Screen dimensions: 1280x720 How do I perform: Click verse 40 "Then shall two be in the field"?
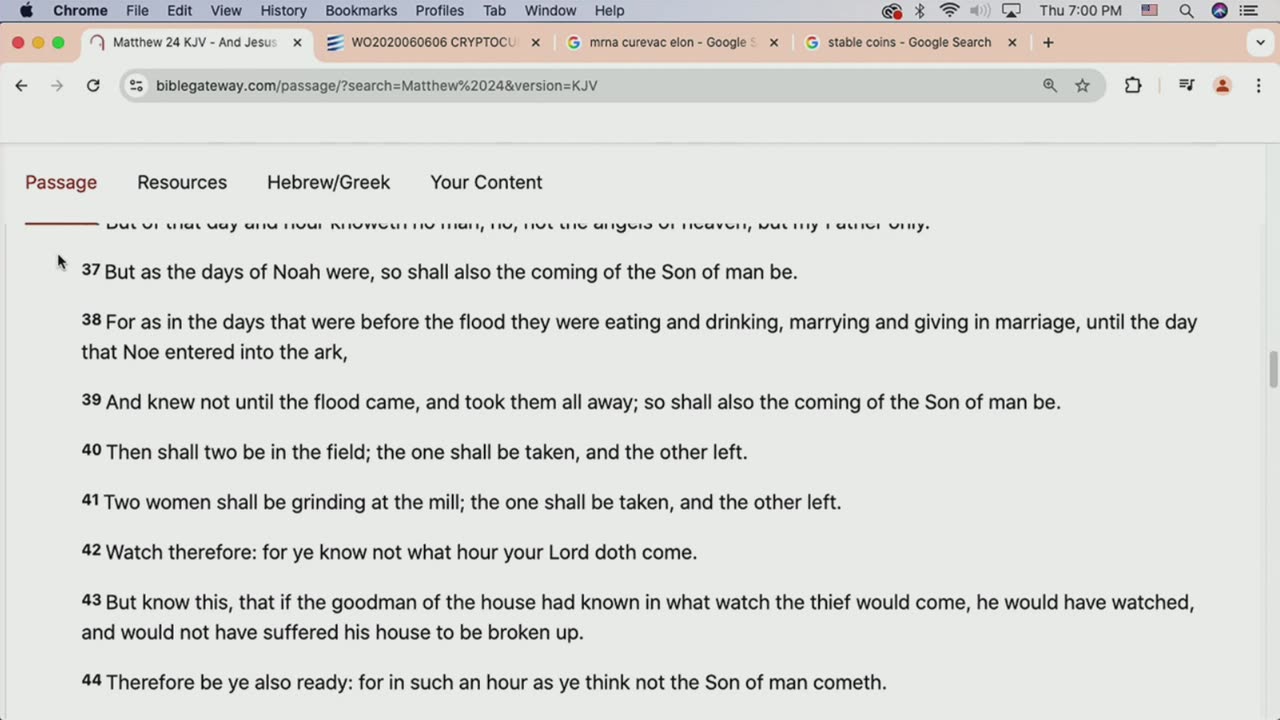pos(414,452)
